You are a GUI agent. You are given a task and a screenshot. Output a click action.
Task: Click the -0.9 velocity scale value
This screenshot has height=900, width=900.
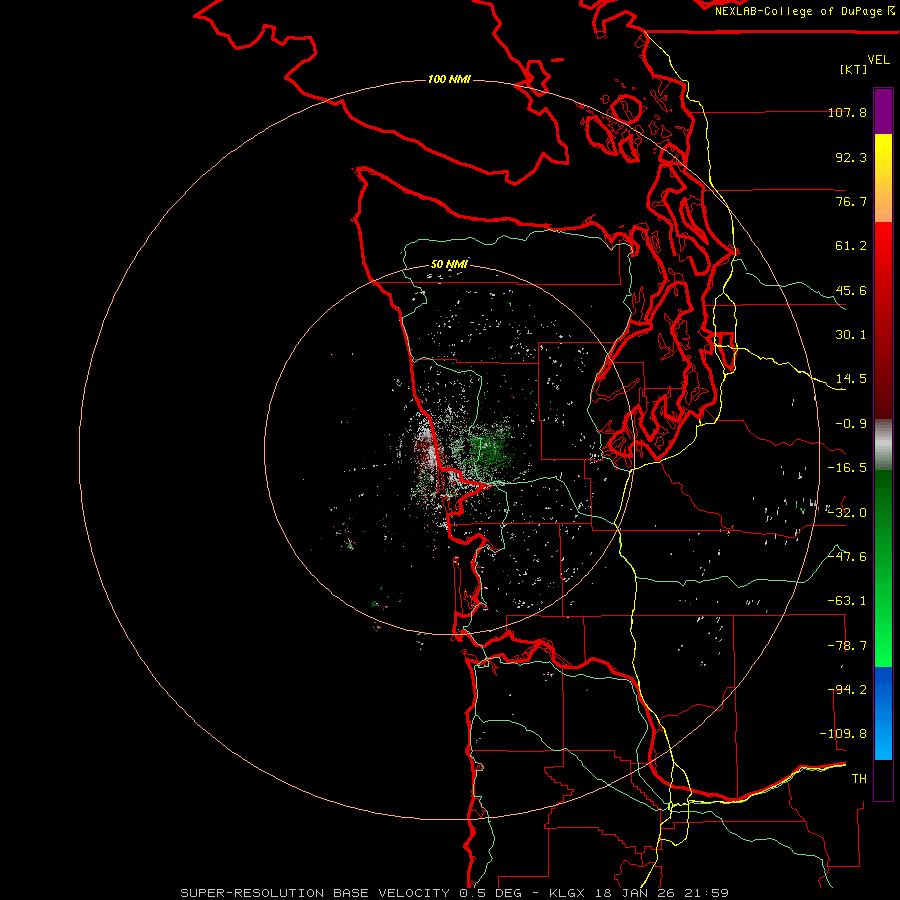tap(851, 424)
